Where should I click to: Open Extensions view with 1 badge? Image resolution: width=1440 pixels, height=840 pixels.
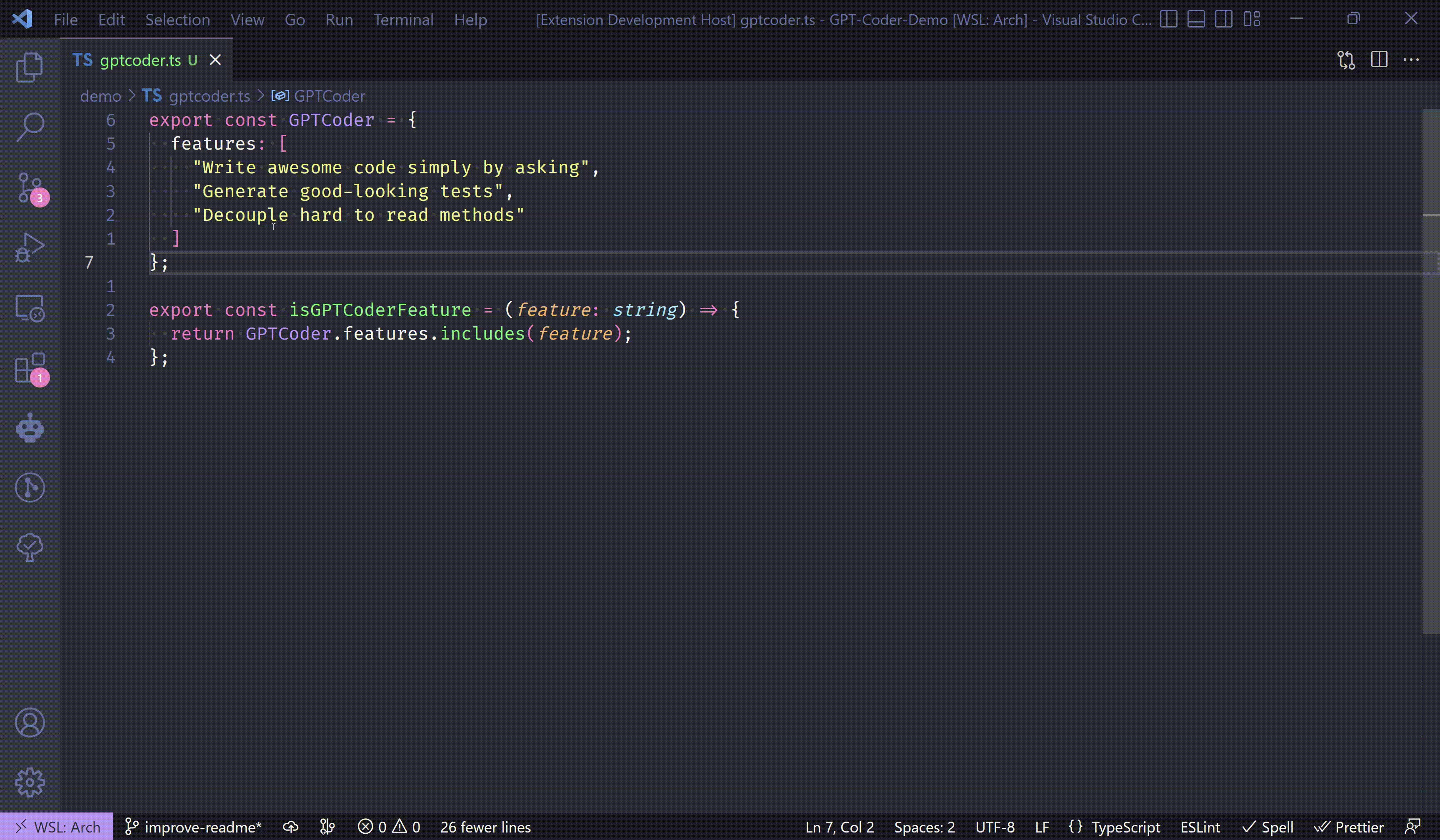(x=30, y=367)
